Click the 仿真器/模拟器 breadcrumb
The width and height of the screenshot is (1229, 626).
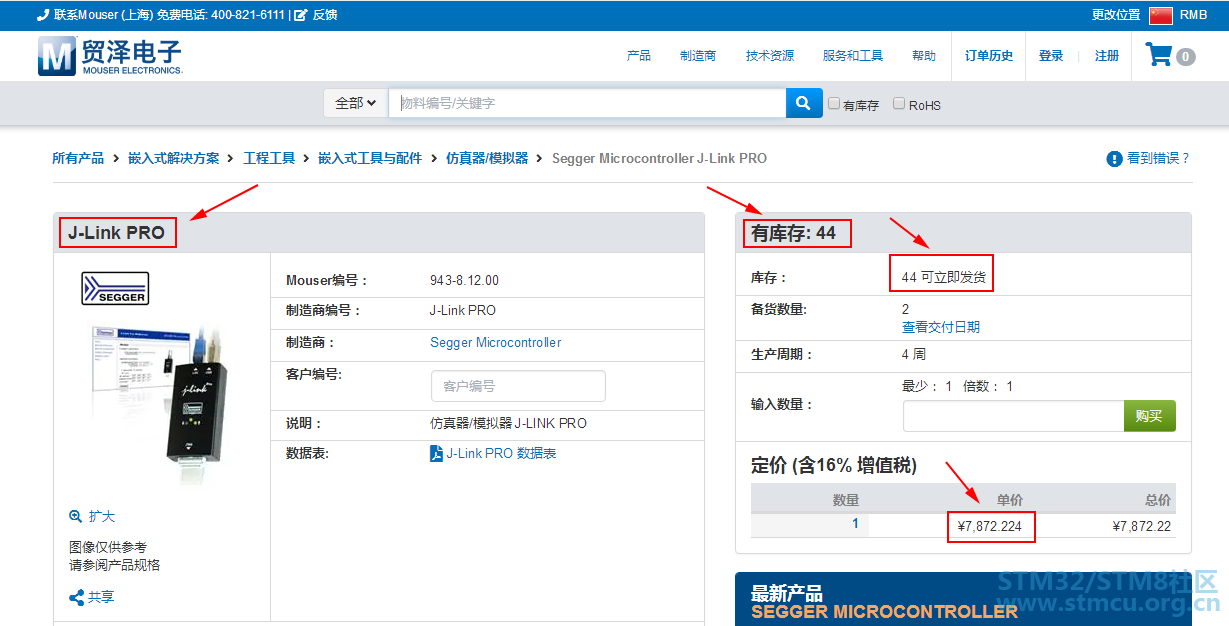click(x=487, y=158)
